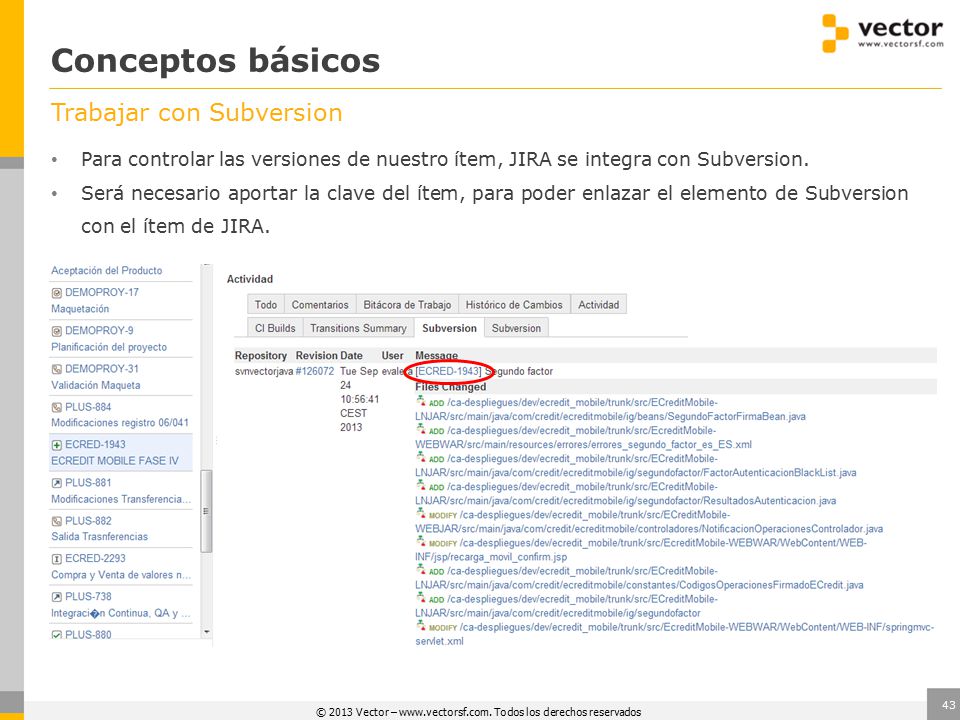Screen dimensions: 960x720
Task: Open SegundoFactorFirmaBean.java file path
Action: (610, 410)
